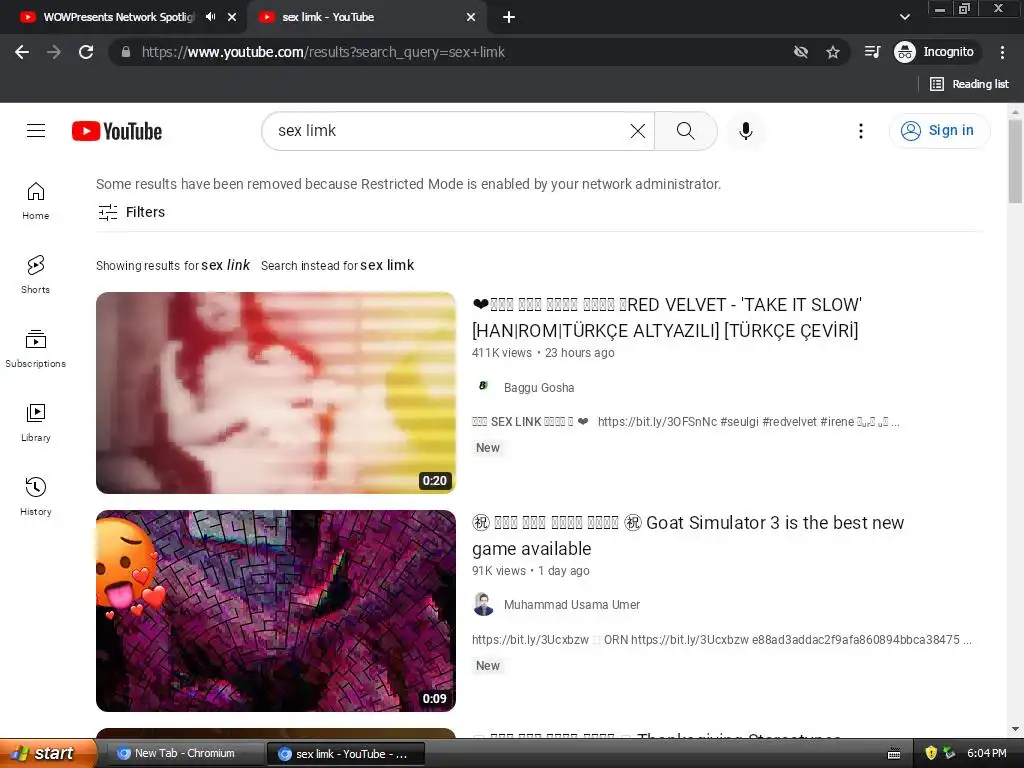
Task: Go back in browser
Action: [22, 52]
